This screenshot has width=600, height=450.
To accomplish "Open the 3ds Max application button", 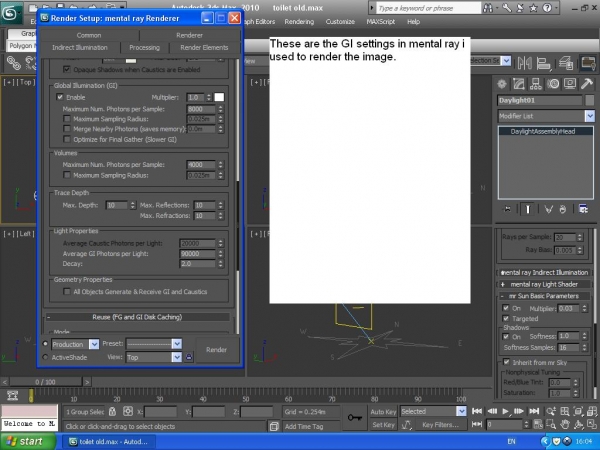I will [10, 13].
